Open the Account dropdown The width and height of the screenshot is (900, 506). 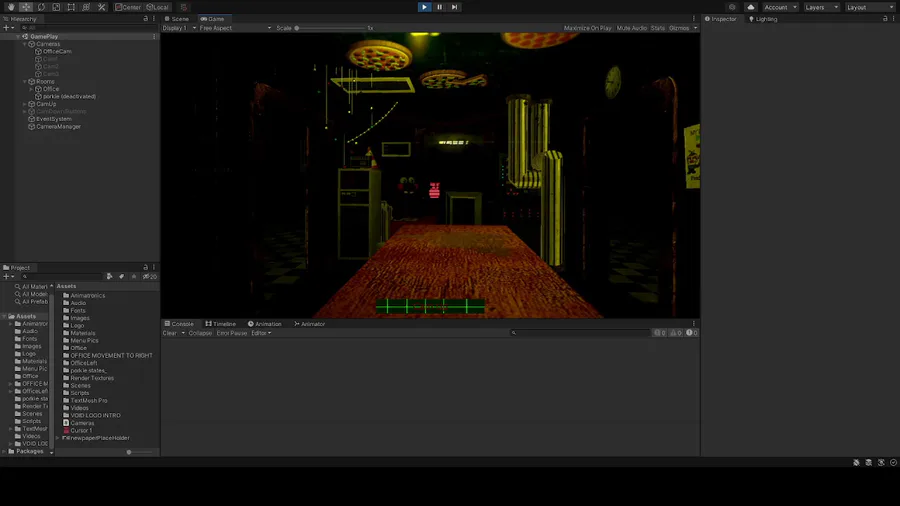click(780, 7)
